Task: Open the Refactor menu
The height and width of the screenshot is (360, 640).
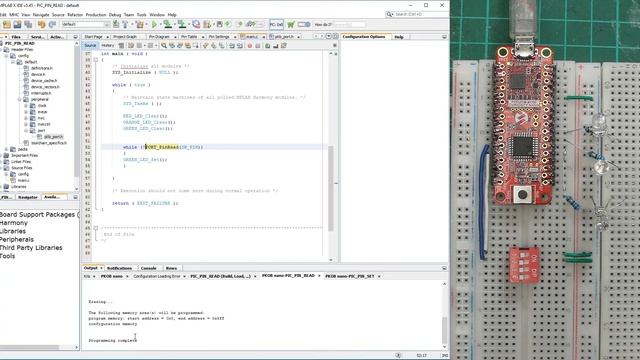Action: [75, 15]
